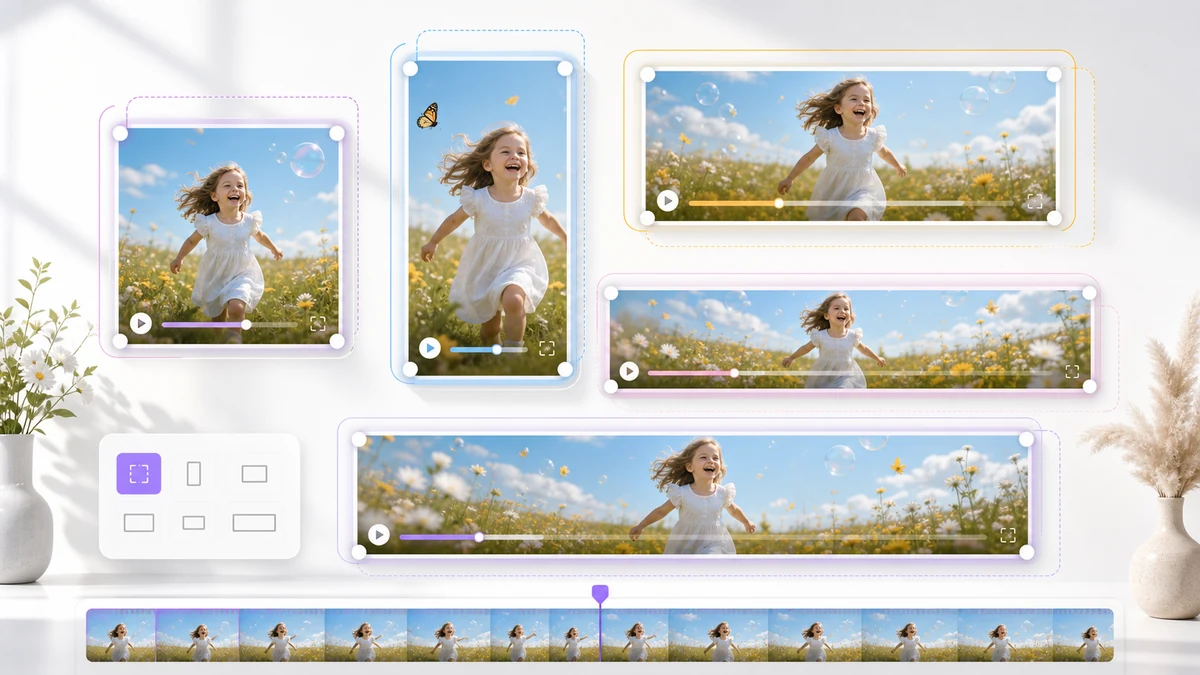This screenshot has height=675, width=1200.
Task: Choose the smallest rectangle aspect ratio icon
Action: 194,522
